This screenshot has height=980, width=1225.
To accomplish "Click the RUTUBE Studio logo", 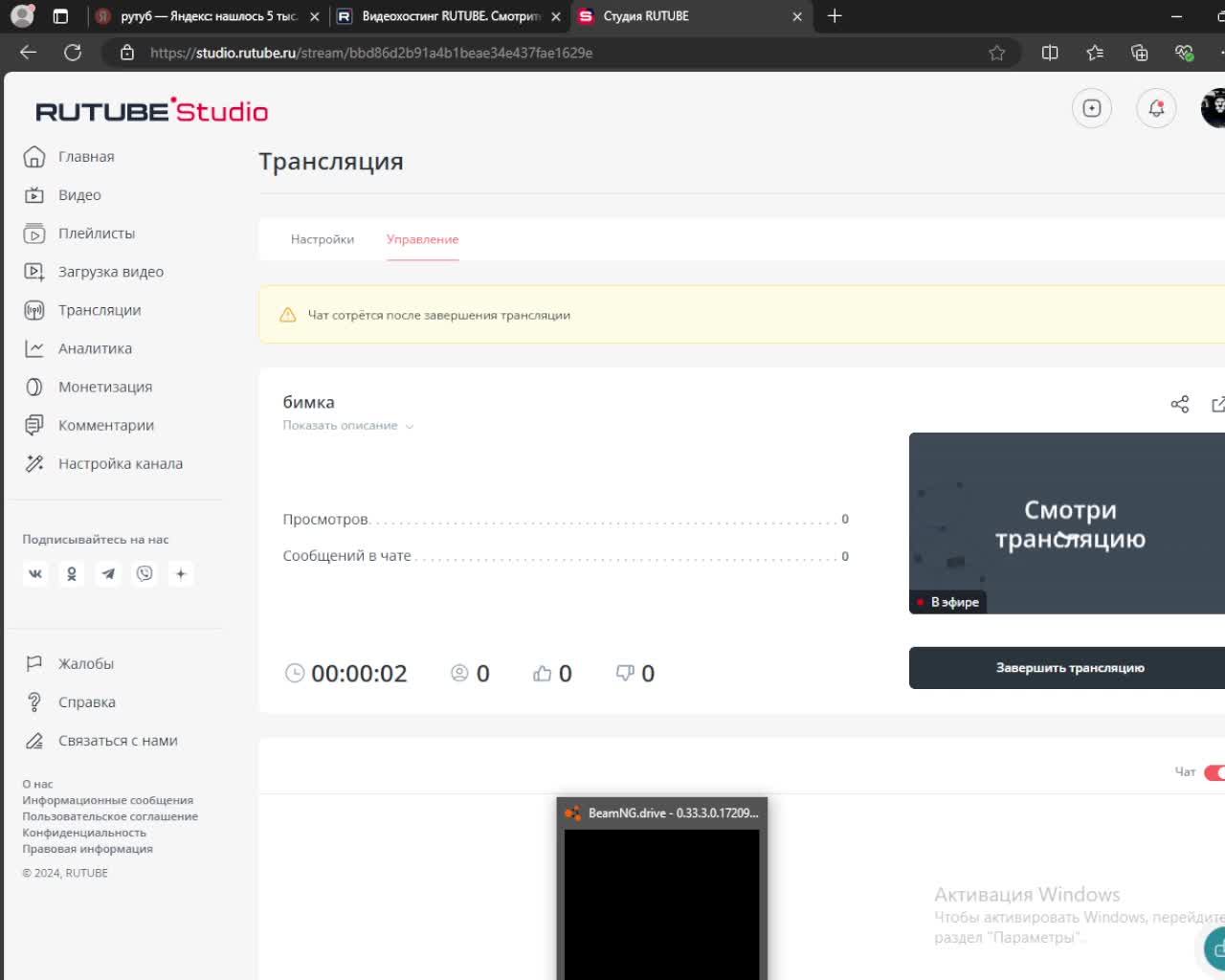I will (152, 111).
